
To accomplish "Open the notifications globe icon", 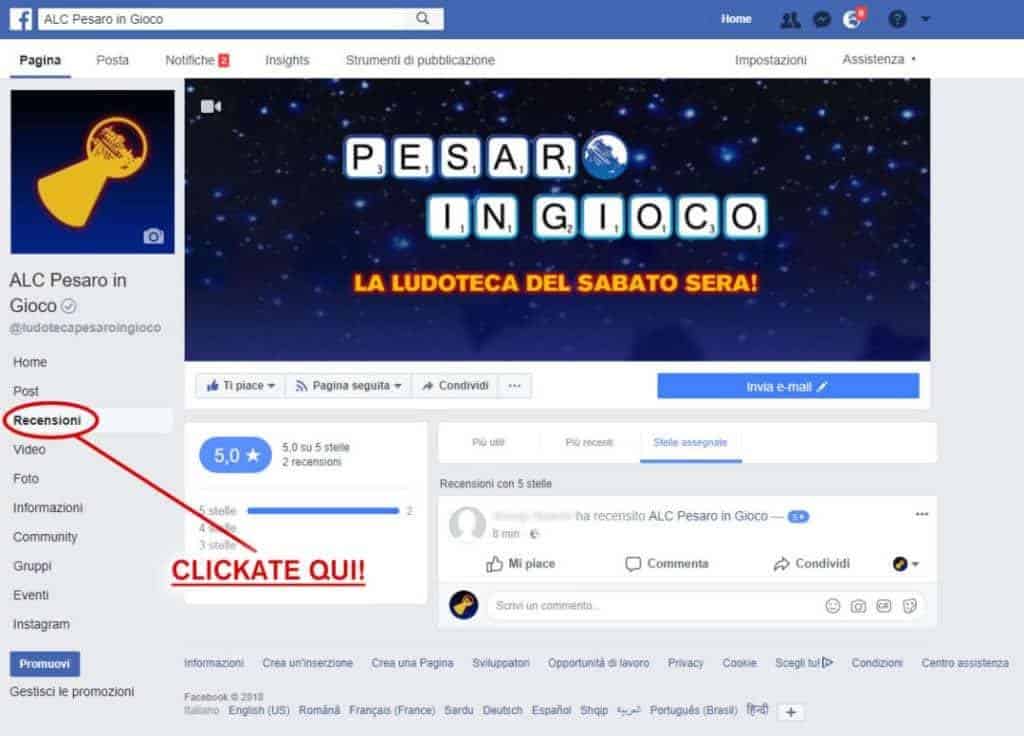I will click(852, 20).
